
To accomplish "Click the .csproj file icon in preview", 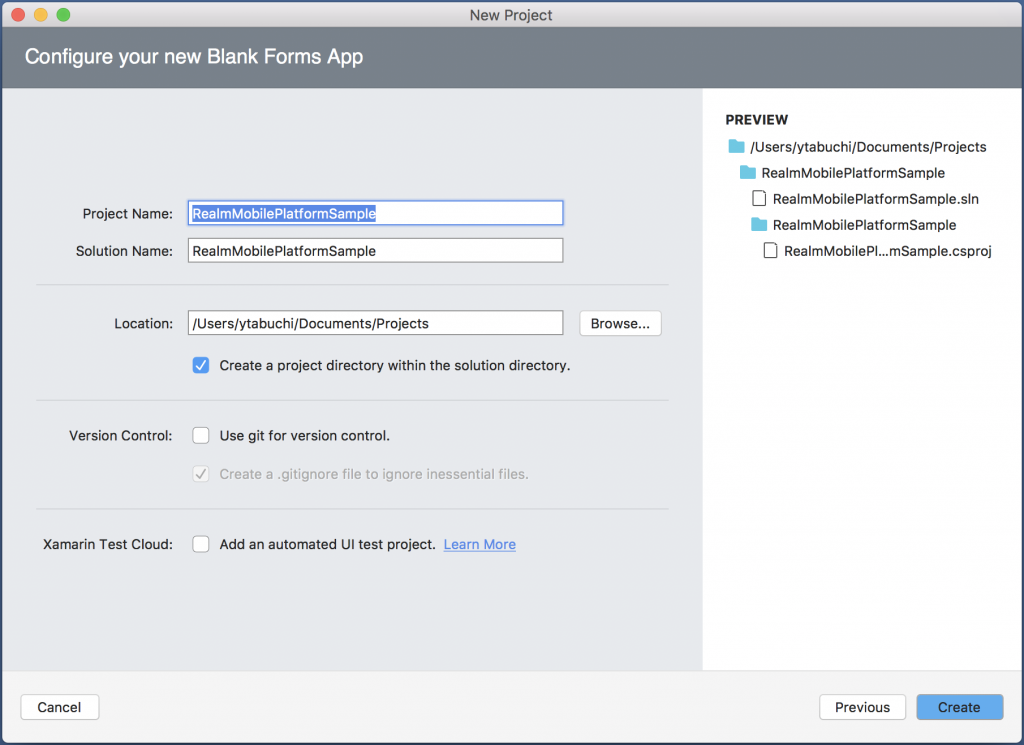I will (x=771, y=251).
